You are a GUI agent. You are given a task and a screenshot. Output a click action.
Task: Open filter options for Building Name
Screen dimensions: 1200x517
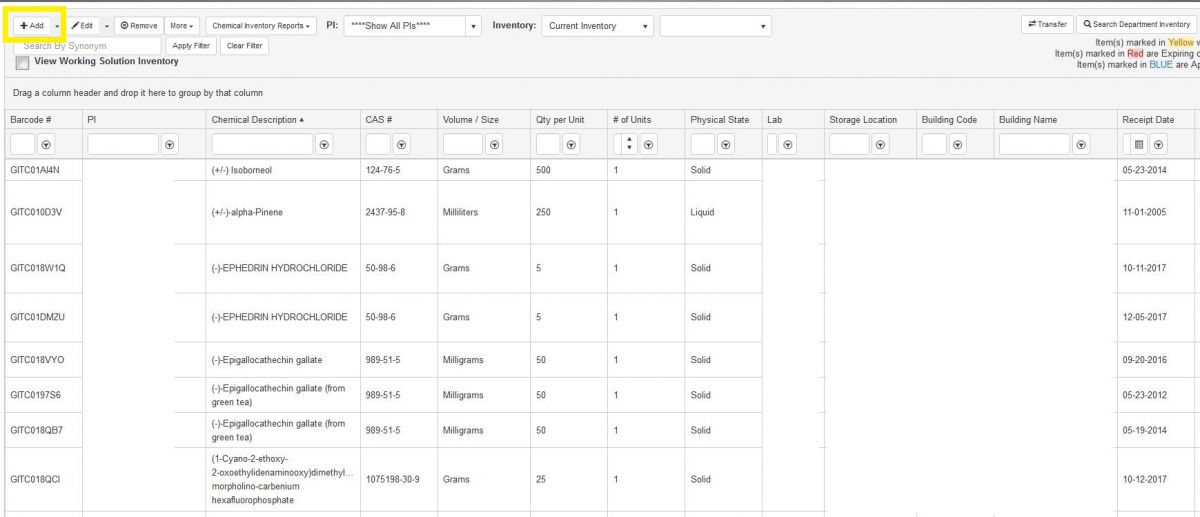pos(1081,145)
